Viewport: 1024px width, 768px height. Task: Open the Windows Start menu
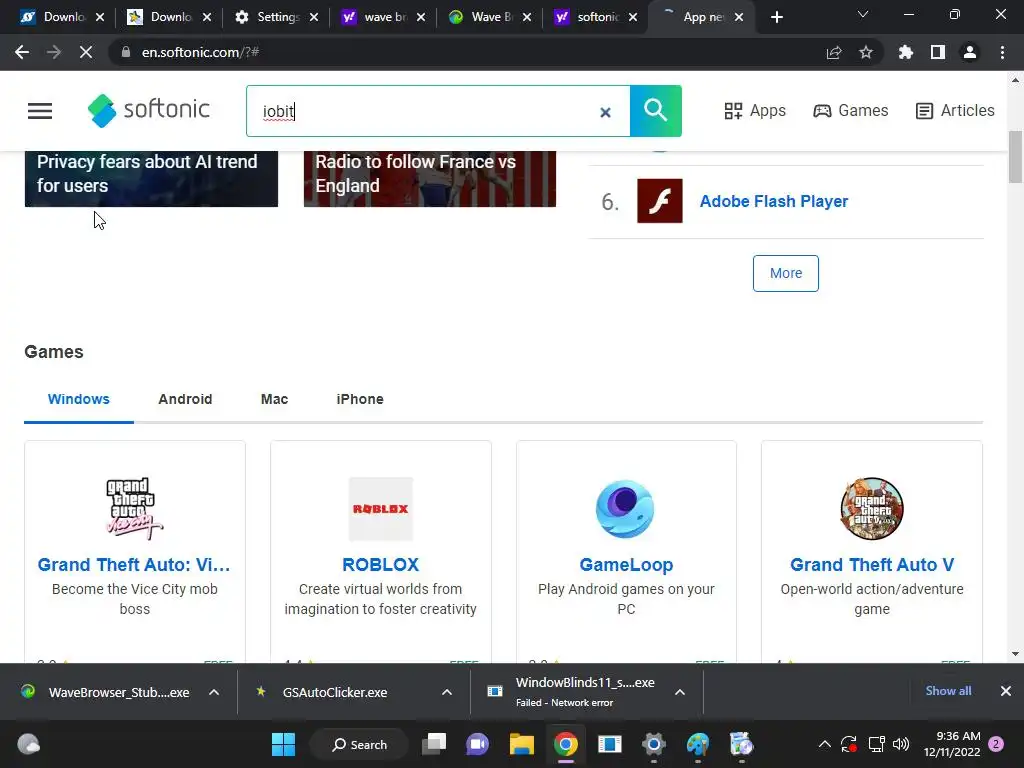tap(283, 744)
